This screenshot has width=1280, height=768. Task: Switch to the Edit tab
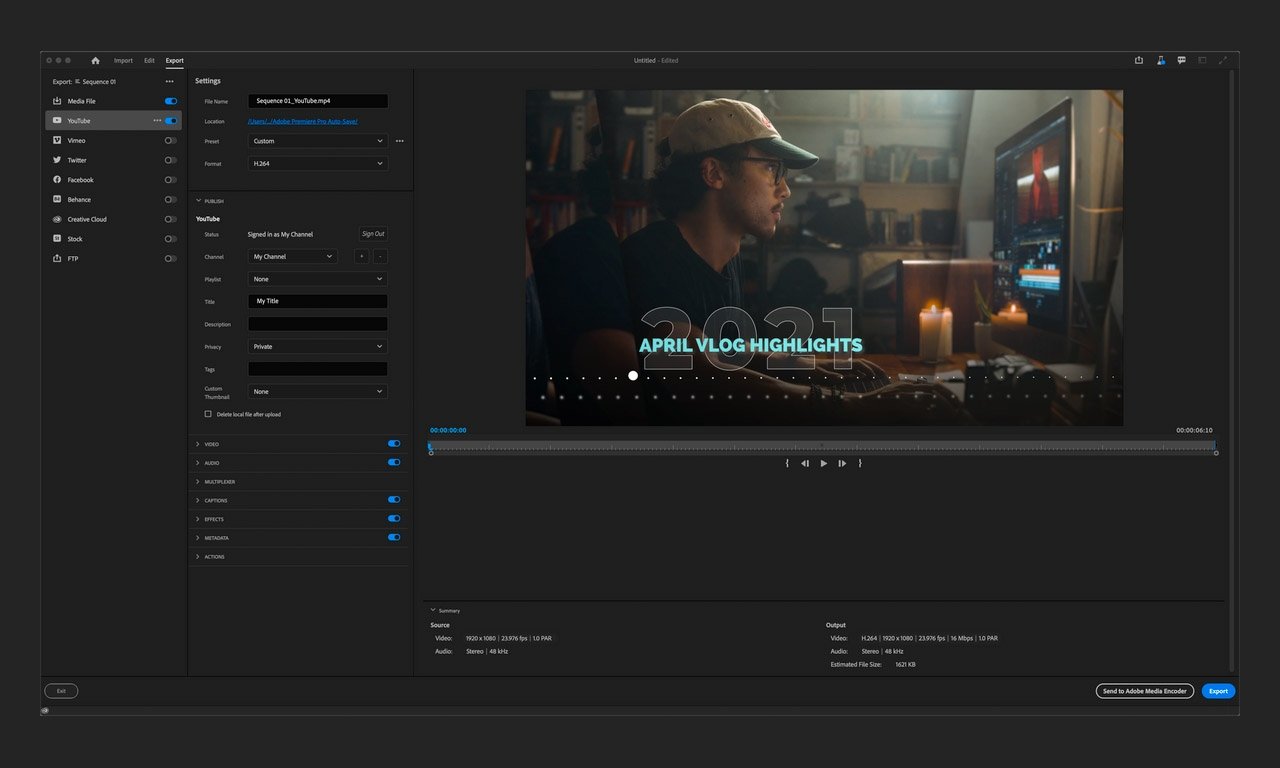(x=149, y=60)
